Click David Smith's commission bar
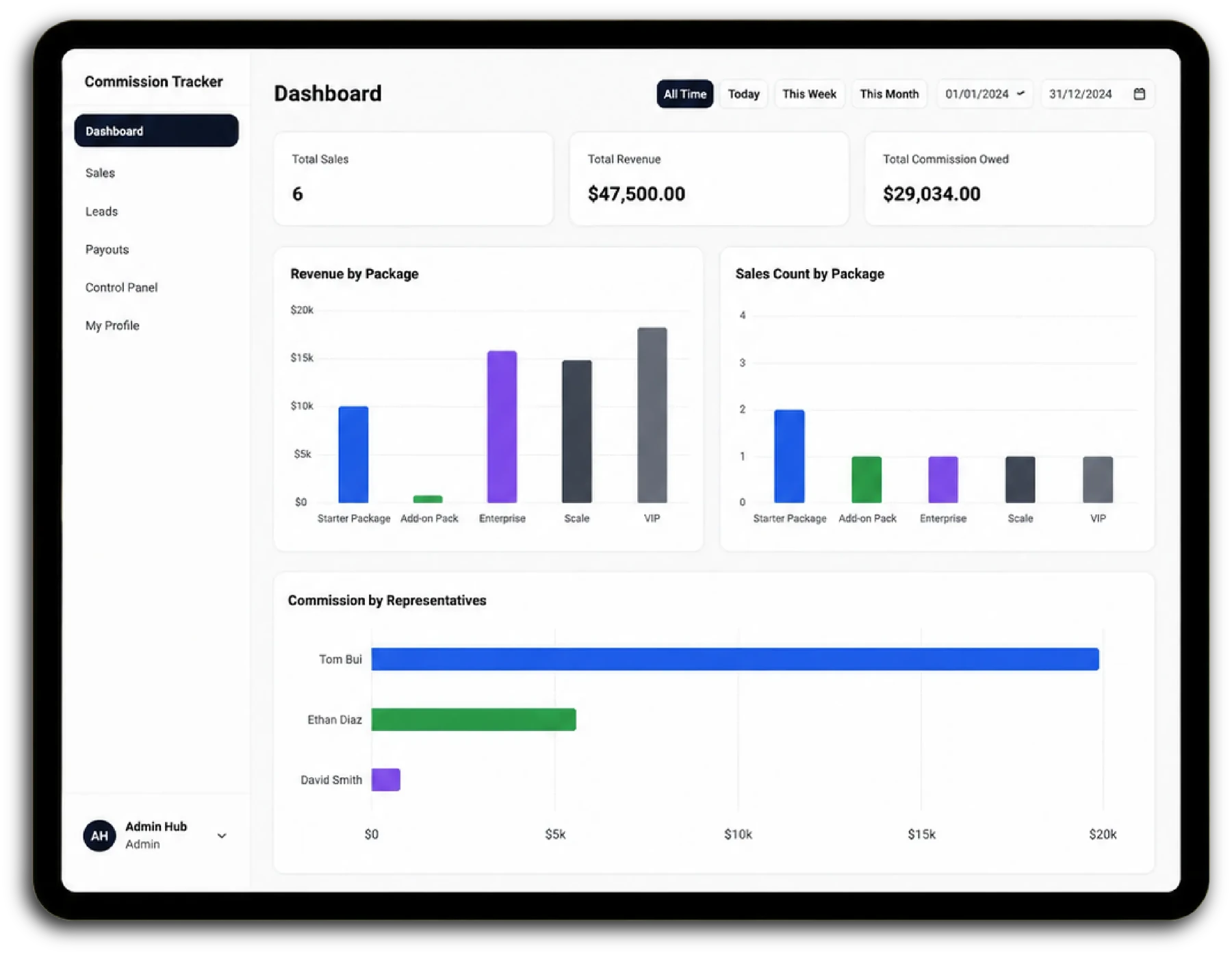This screenshot has height=955, width=1232. tap(386, 780)
